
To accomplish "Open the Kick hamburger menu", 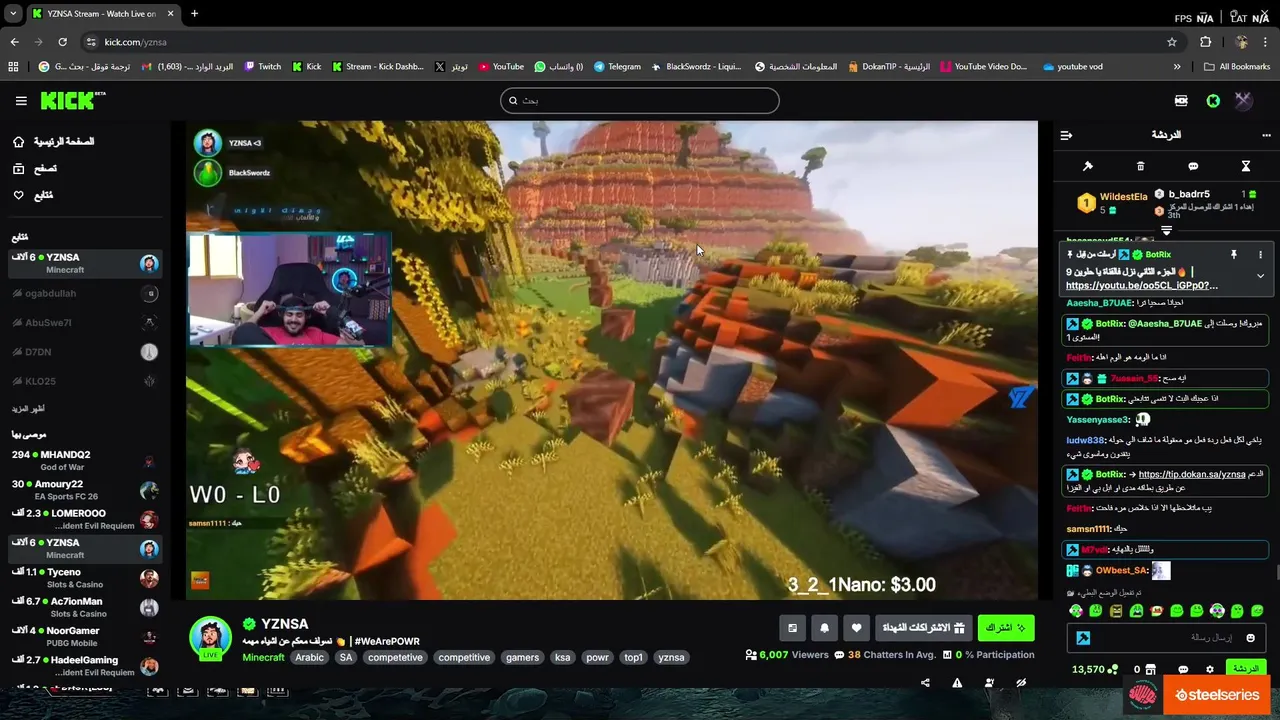I will coord(21,101).
